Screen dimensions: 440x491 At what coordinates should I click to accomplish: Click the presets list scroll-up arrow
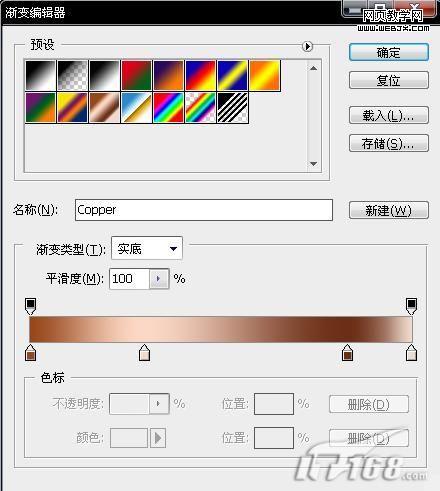313,68
